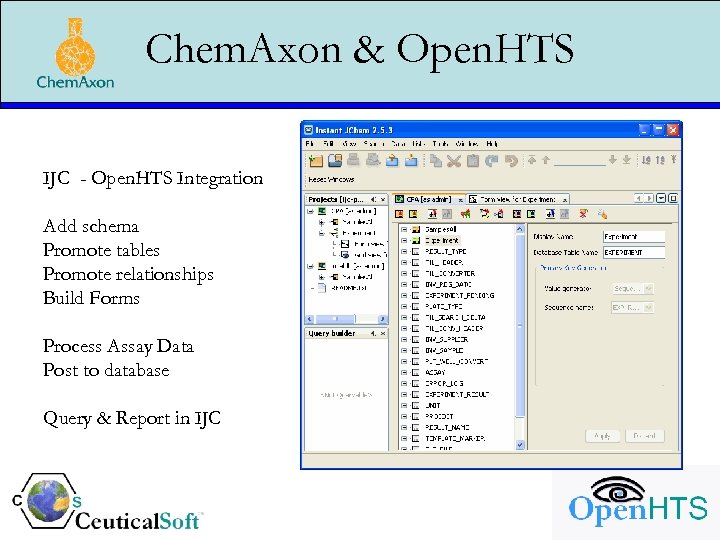Viewport: 720px width, 540px height.
Task: Open the File menu
Action: click(310, 144)
